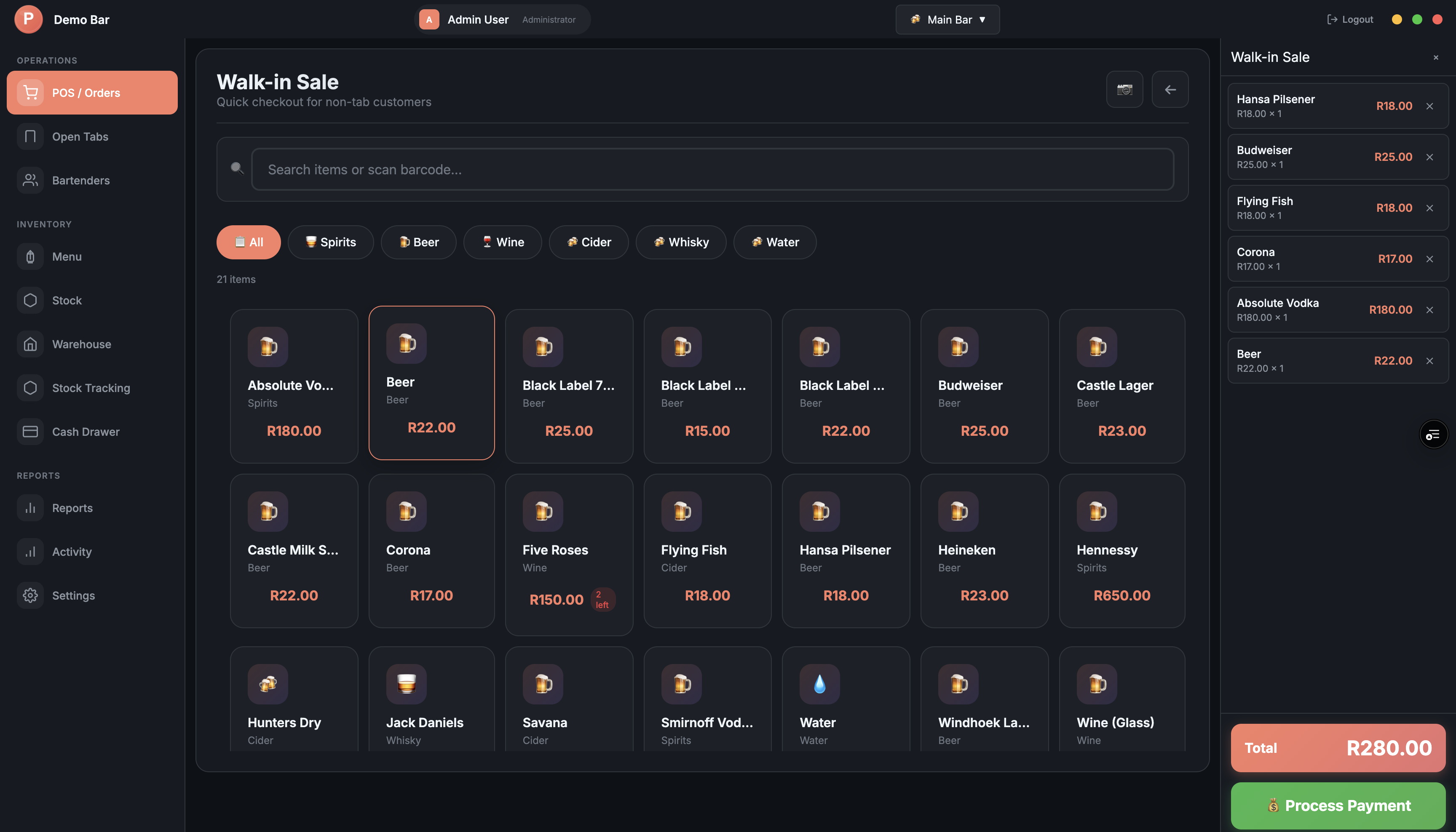Select the Hansa Pilsener item card
Screen dimensions: 1456x832
click(x=846, y=550)
